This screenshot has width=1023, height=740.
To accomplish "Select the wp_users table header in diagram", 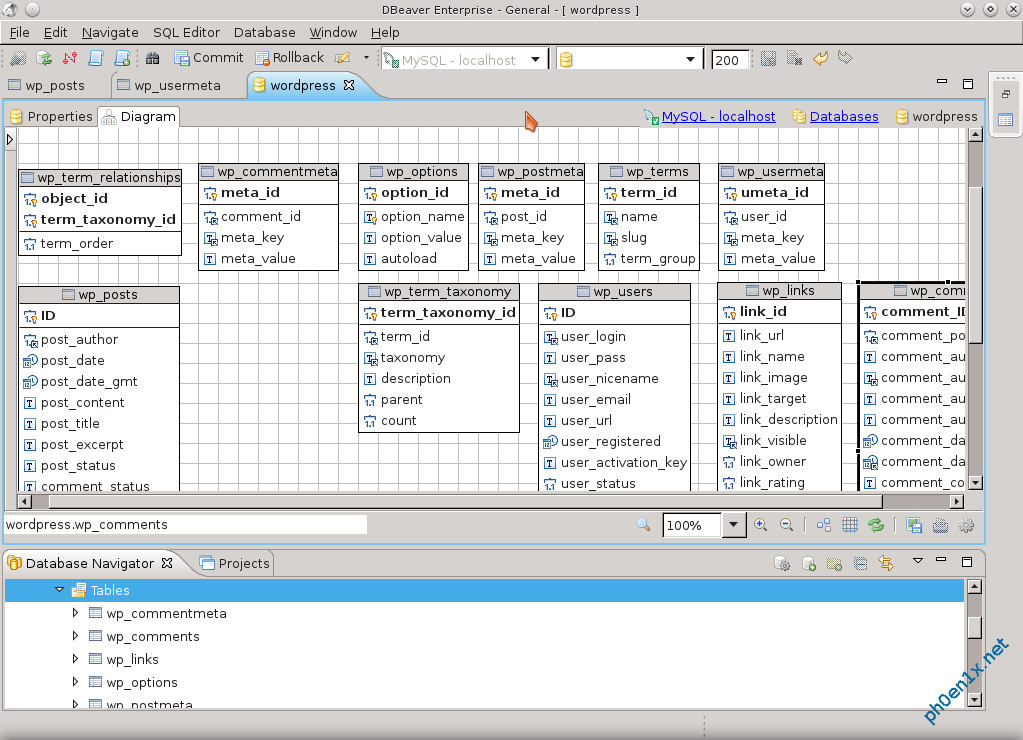I will tap(615, 292).
